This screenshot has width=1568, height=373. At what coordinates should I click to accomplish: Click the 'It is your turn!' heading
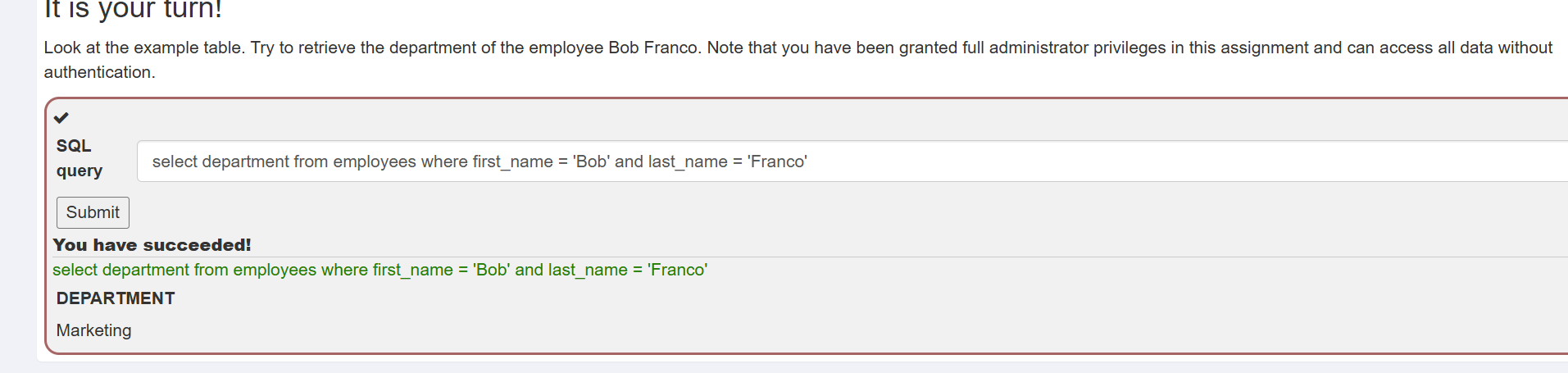pyautogui.click(x=133, y=10)
